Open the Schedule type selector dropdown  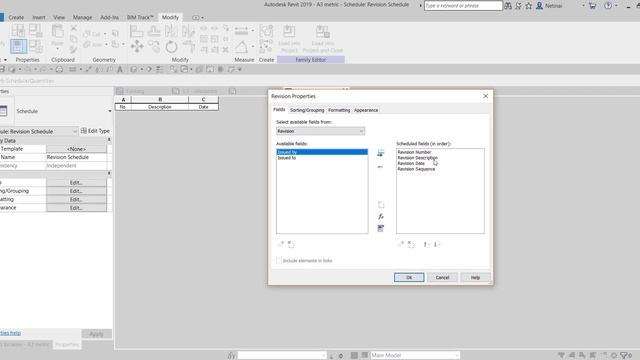[x=109, y=111]
